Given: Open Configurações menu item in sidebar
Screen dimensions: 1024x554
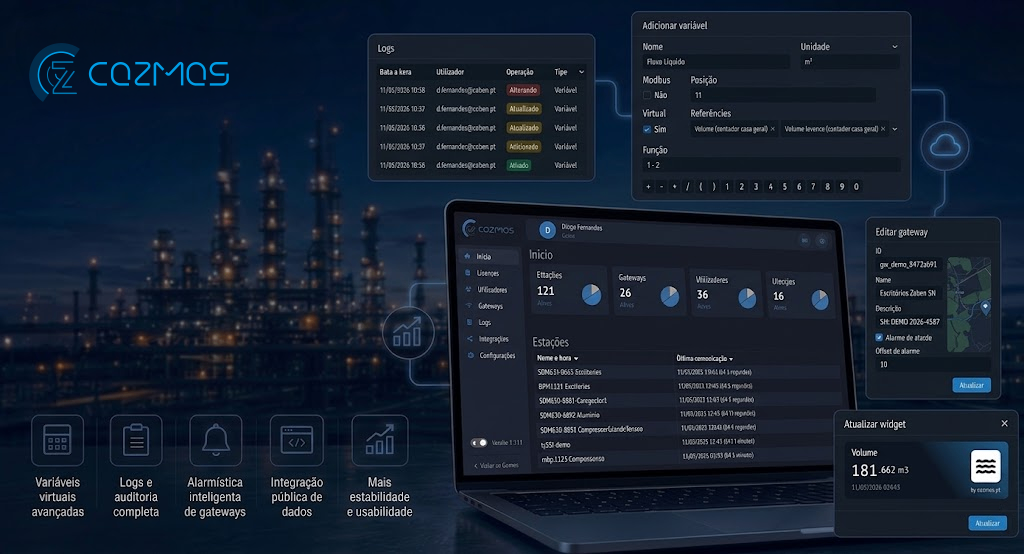Looking at the screenshot, I should pos(498,355).
